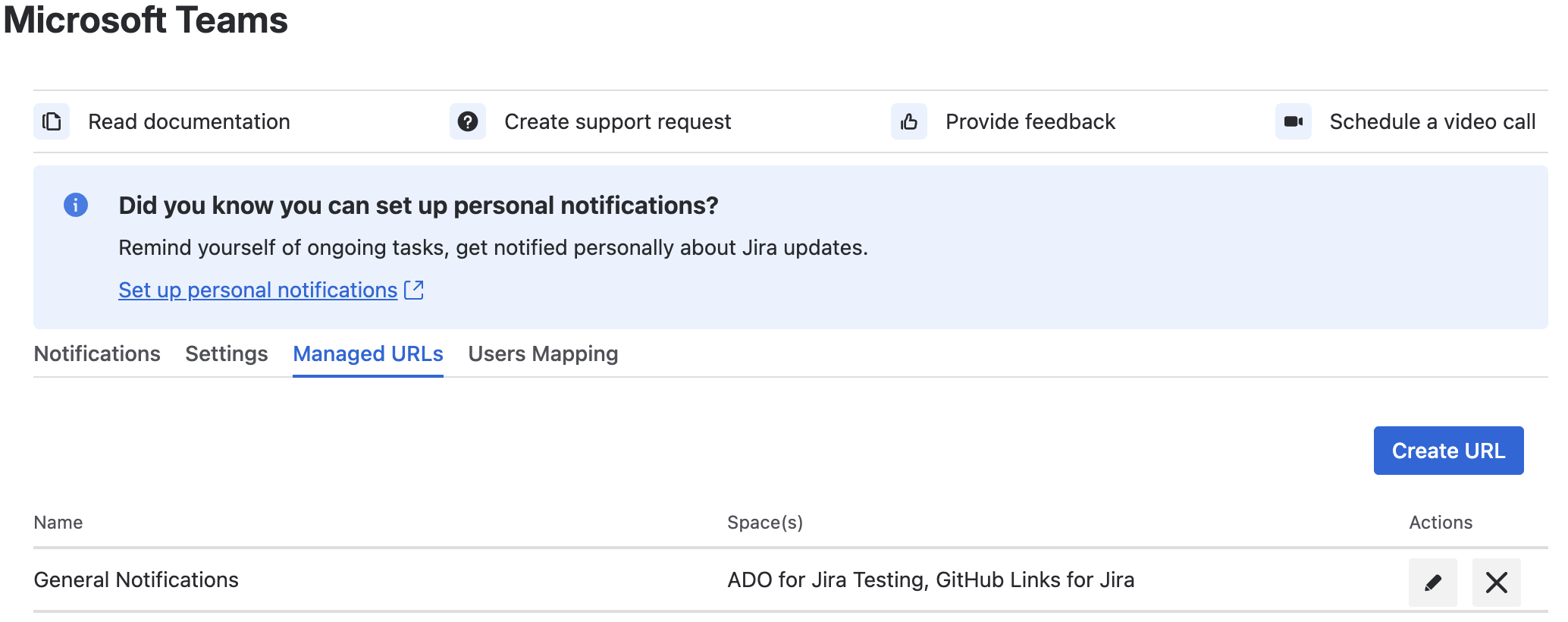The height and width of the screenshot is (622, 1568).
Task: Open the Settings tab
Action: click(227, 353)
